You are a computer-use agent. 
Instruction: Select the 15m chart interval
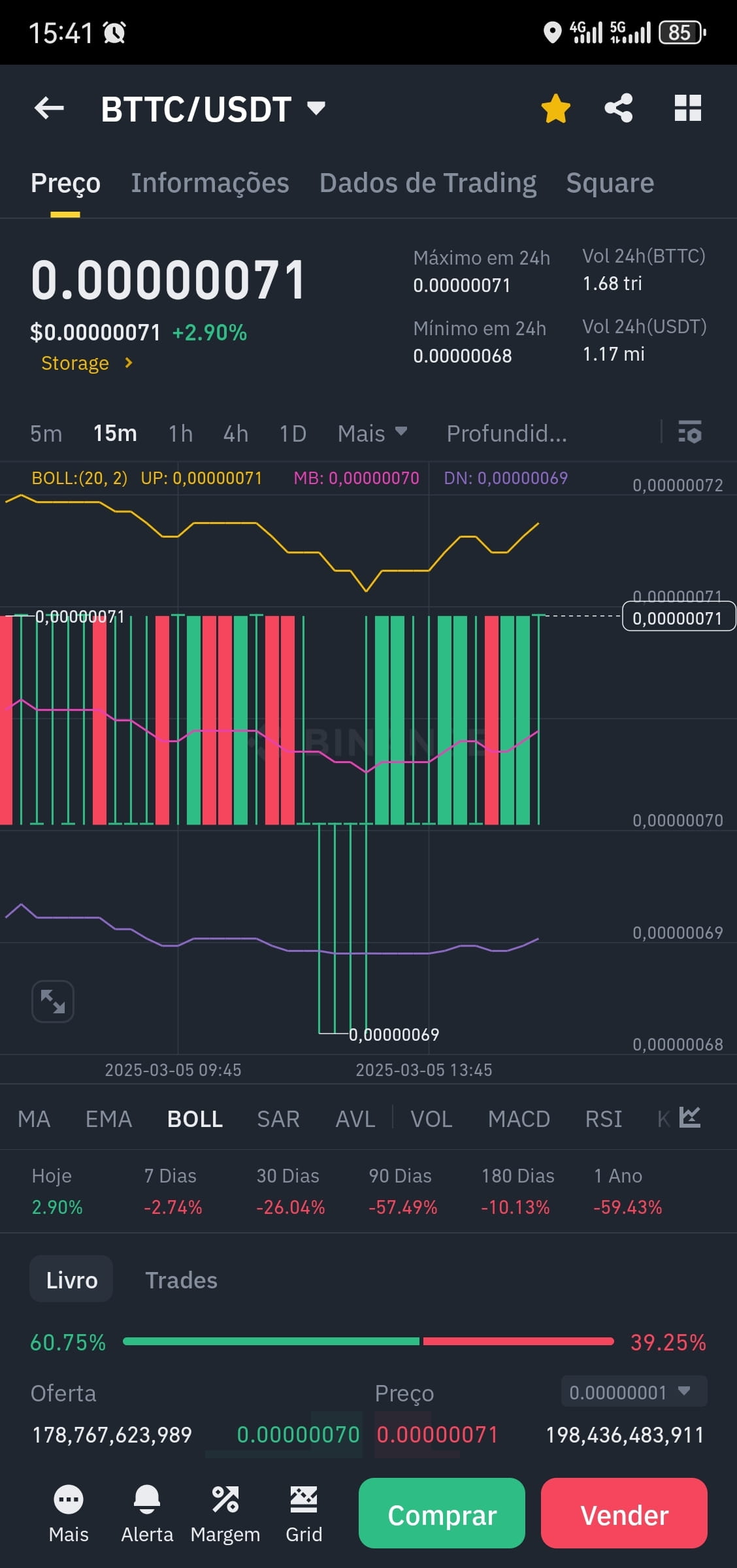115,433
